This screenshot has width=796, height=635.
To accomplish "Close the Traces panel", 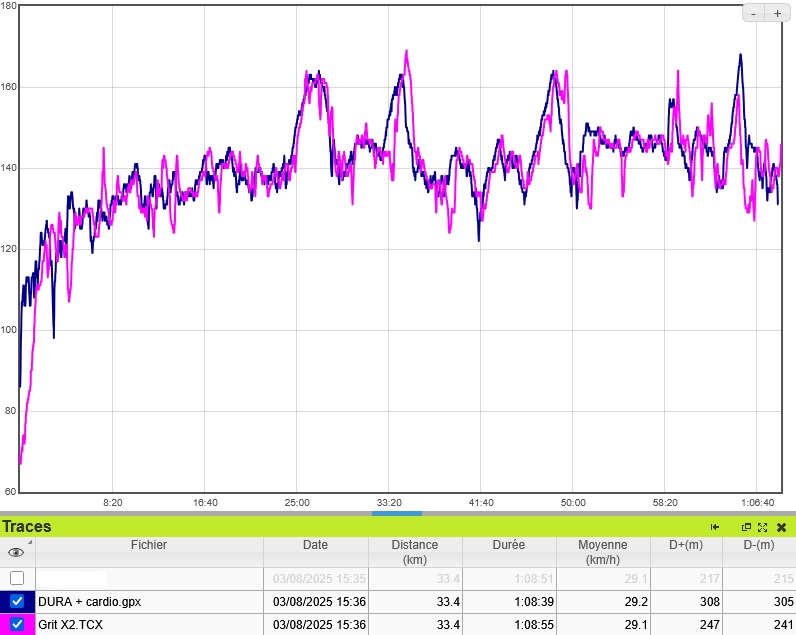I will (781, 527).
